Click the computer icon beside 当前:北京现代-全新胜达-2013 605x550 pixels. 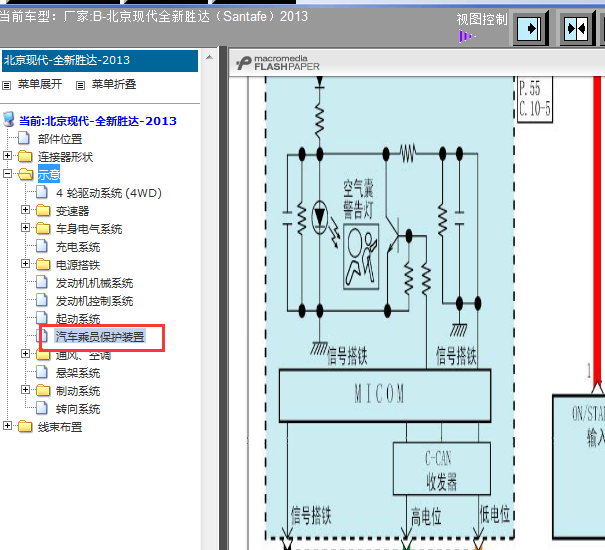pos(9,120)
